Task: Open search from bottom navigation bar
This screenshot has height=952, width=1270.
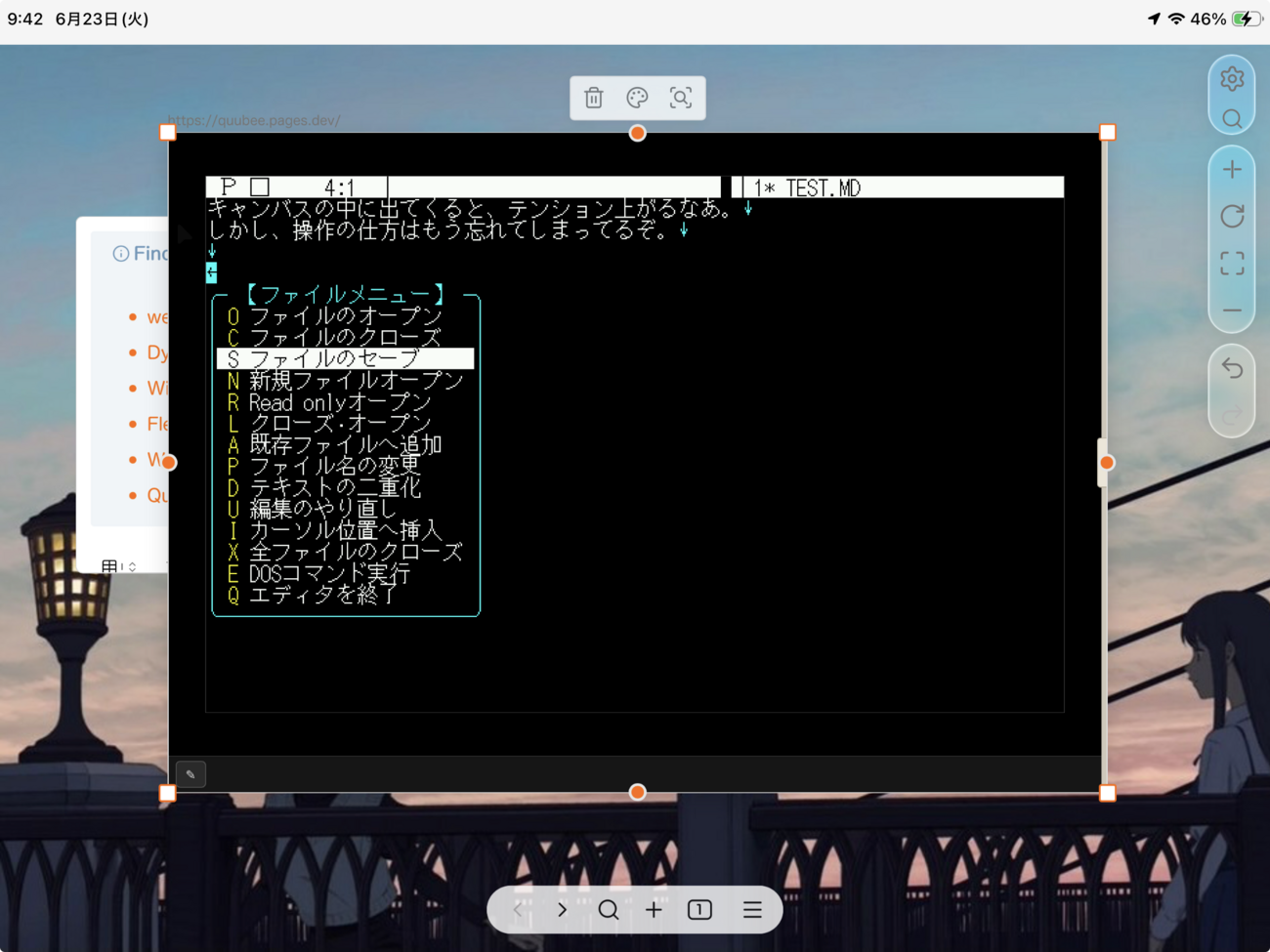Action: click(609, 910)
